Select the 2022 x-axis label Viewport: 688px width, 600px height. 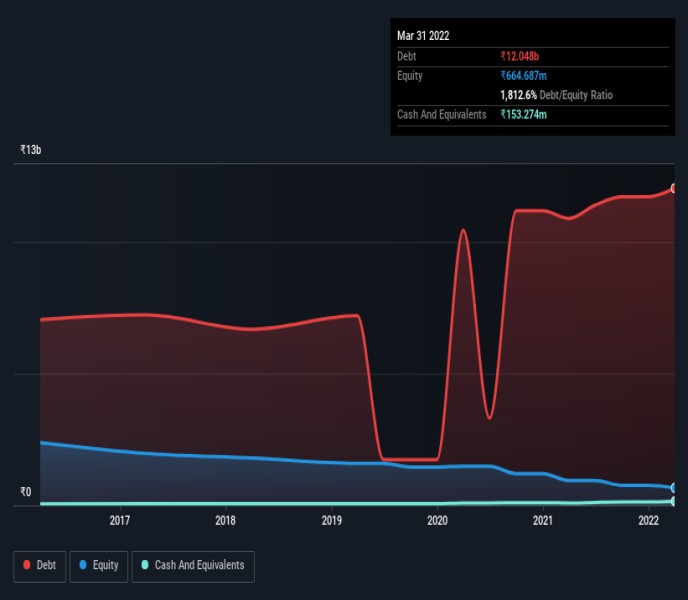[x=648, y=520]
